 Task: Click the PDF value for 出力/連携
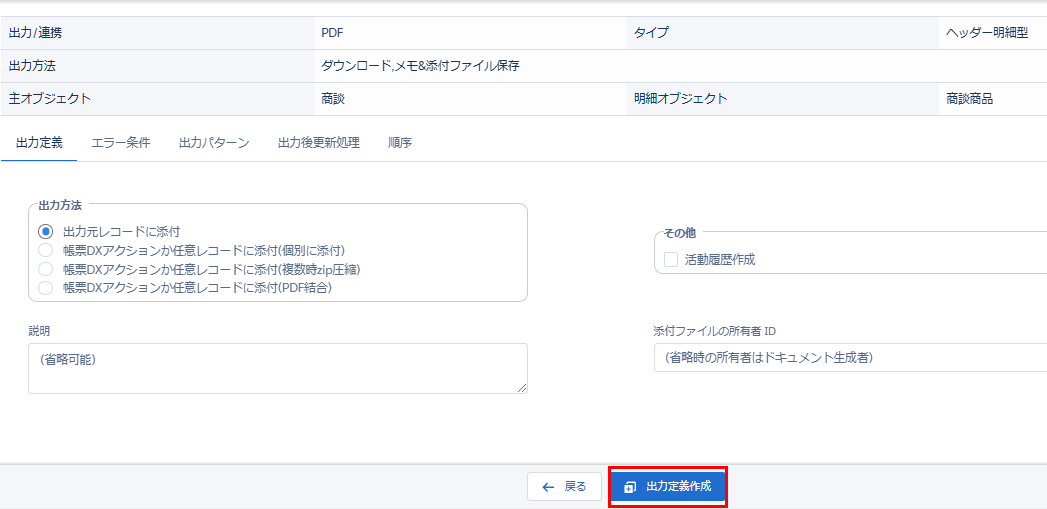(x=333, y=33)
